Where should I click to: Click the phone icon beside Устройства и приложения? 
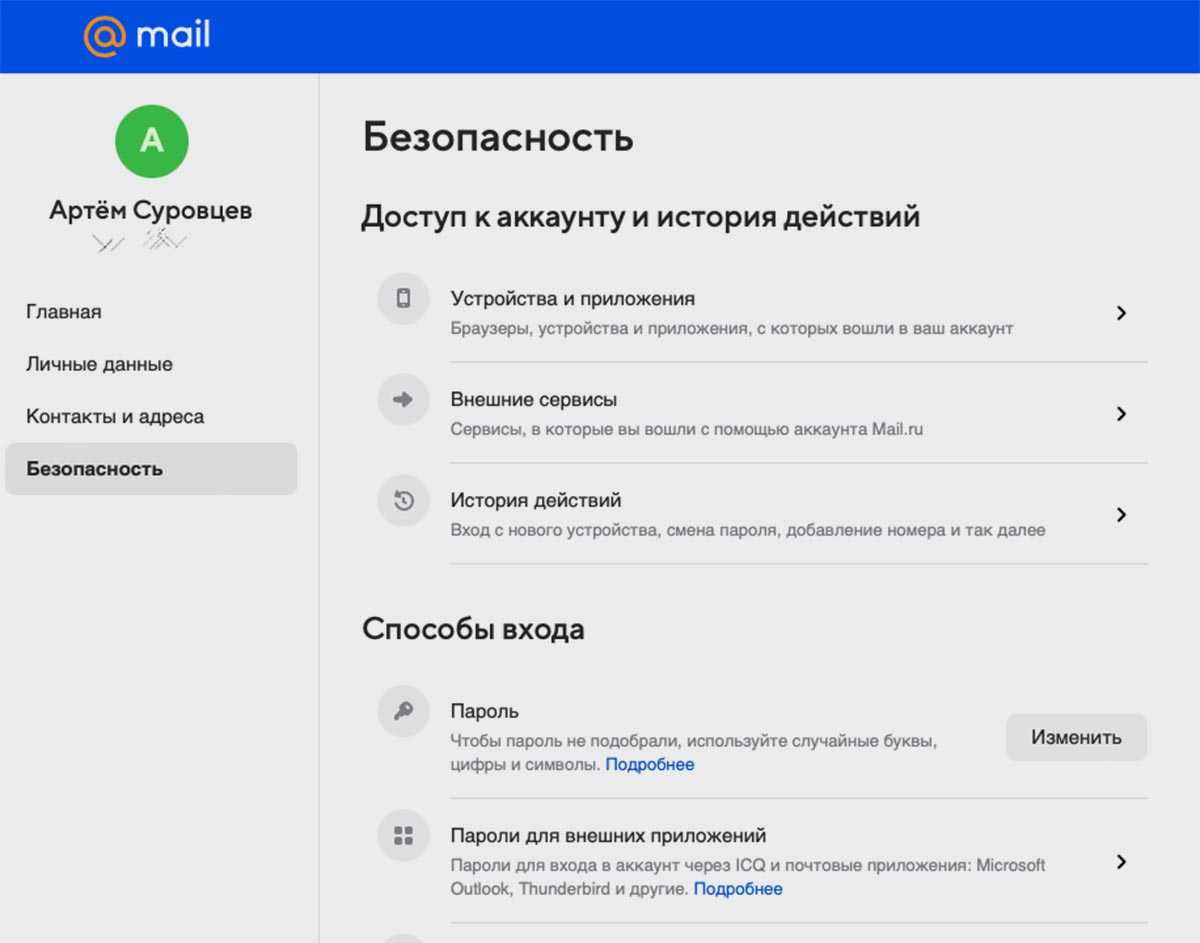pyautogui.click(x=403, y=298)
